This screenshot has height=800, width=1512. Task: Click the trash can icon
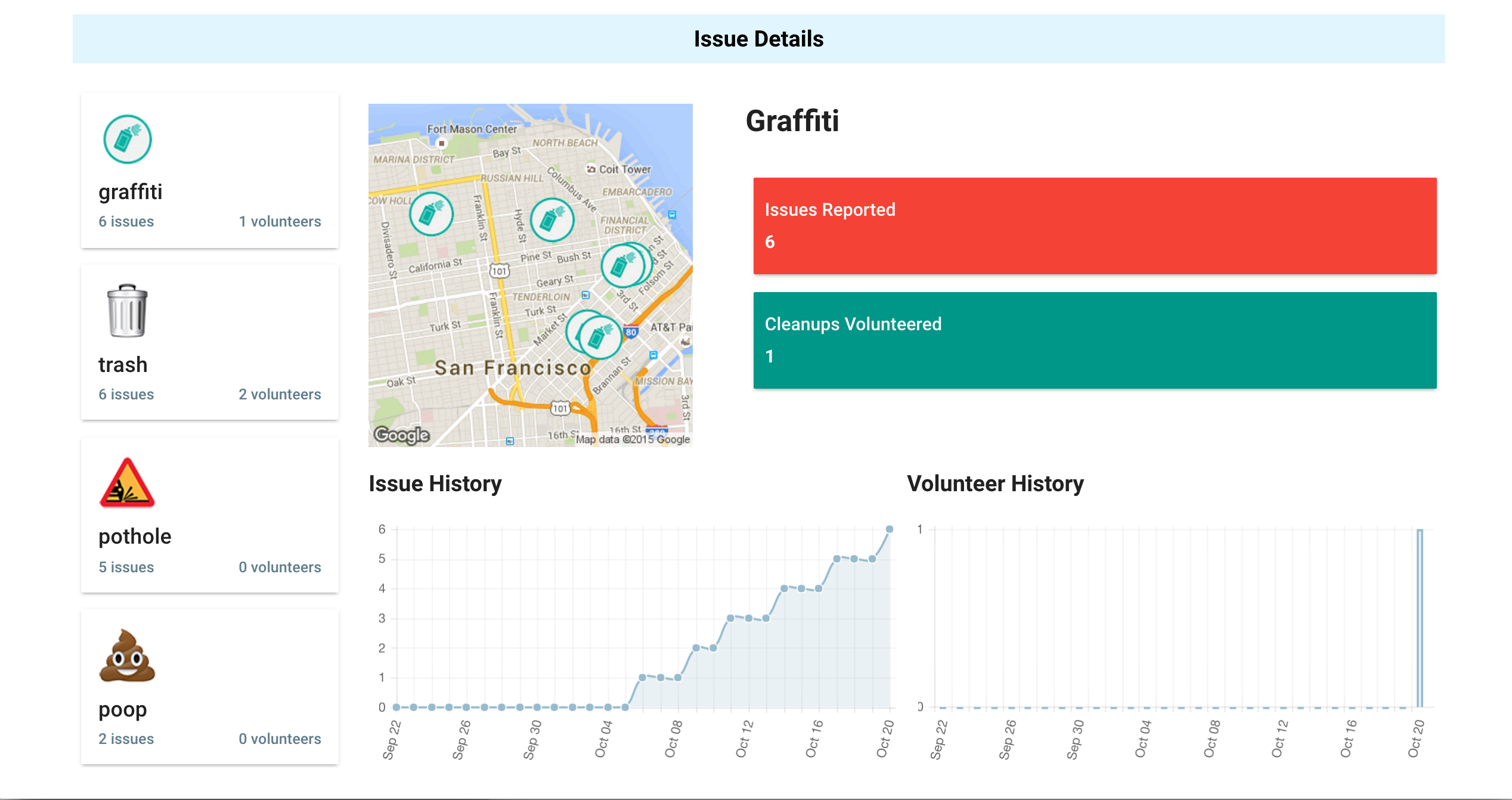[126, 311]
